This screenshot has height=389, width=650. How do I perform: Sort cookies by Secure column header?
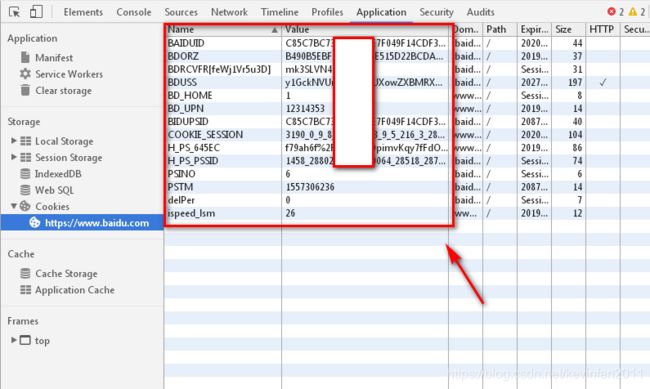[635, 29]
